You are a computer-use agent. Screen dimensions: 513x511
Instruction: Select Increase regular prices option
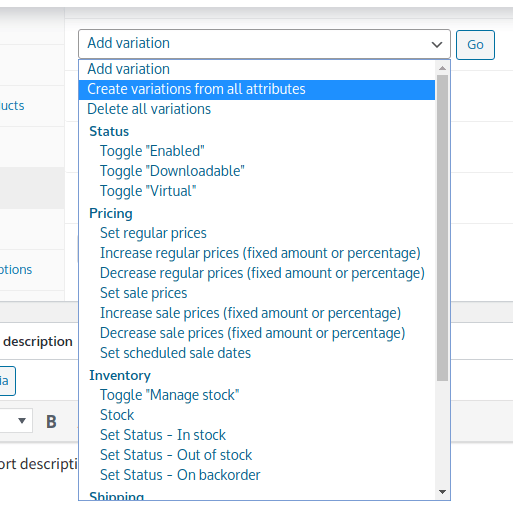coord(257,253)
